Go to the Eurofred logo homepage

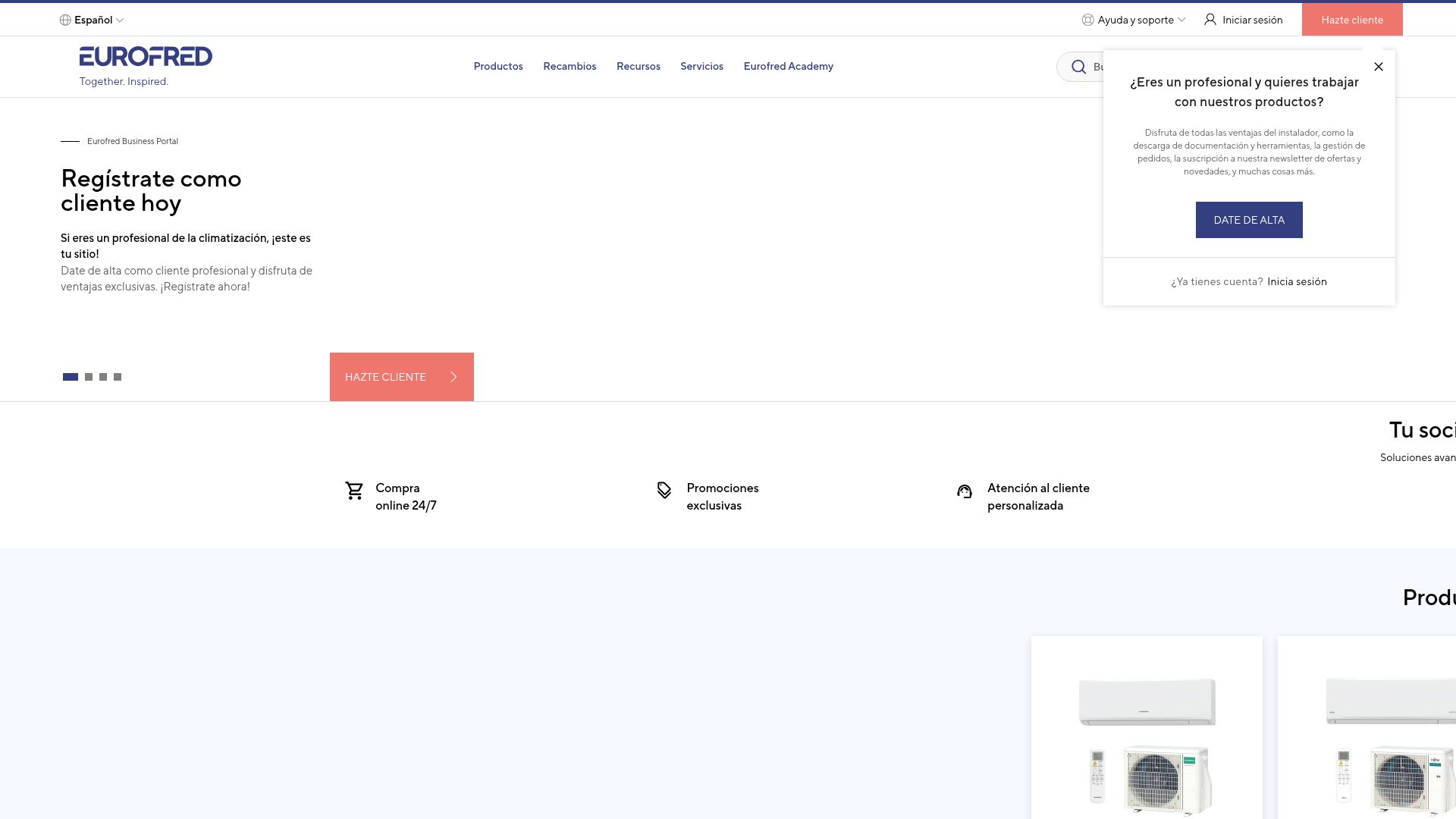click(146, 57)
